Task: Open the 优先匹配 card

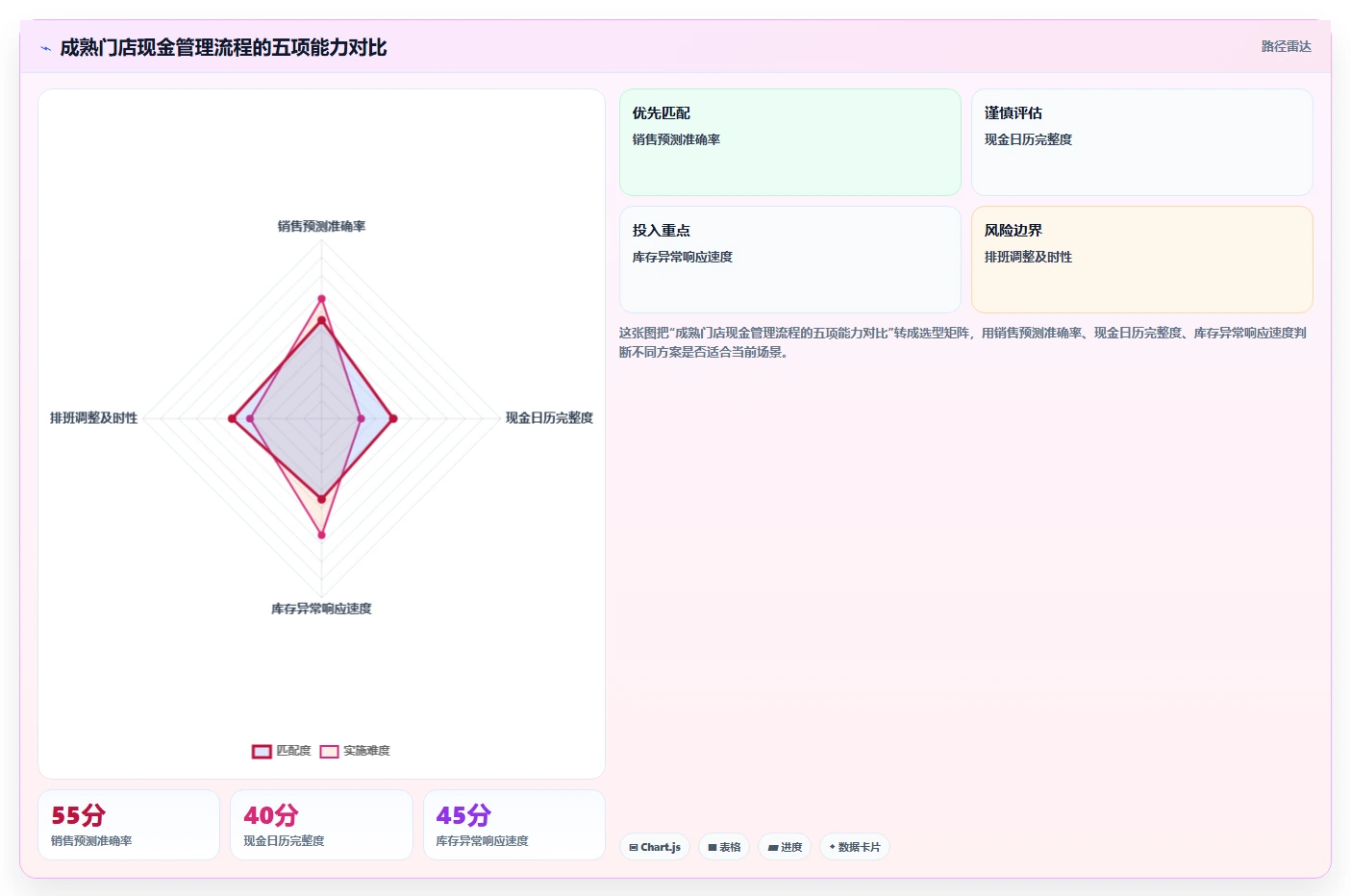Action: coord(790,142)
